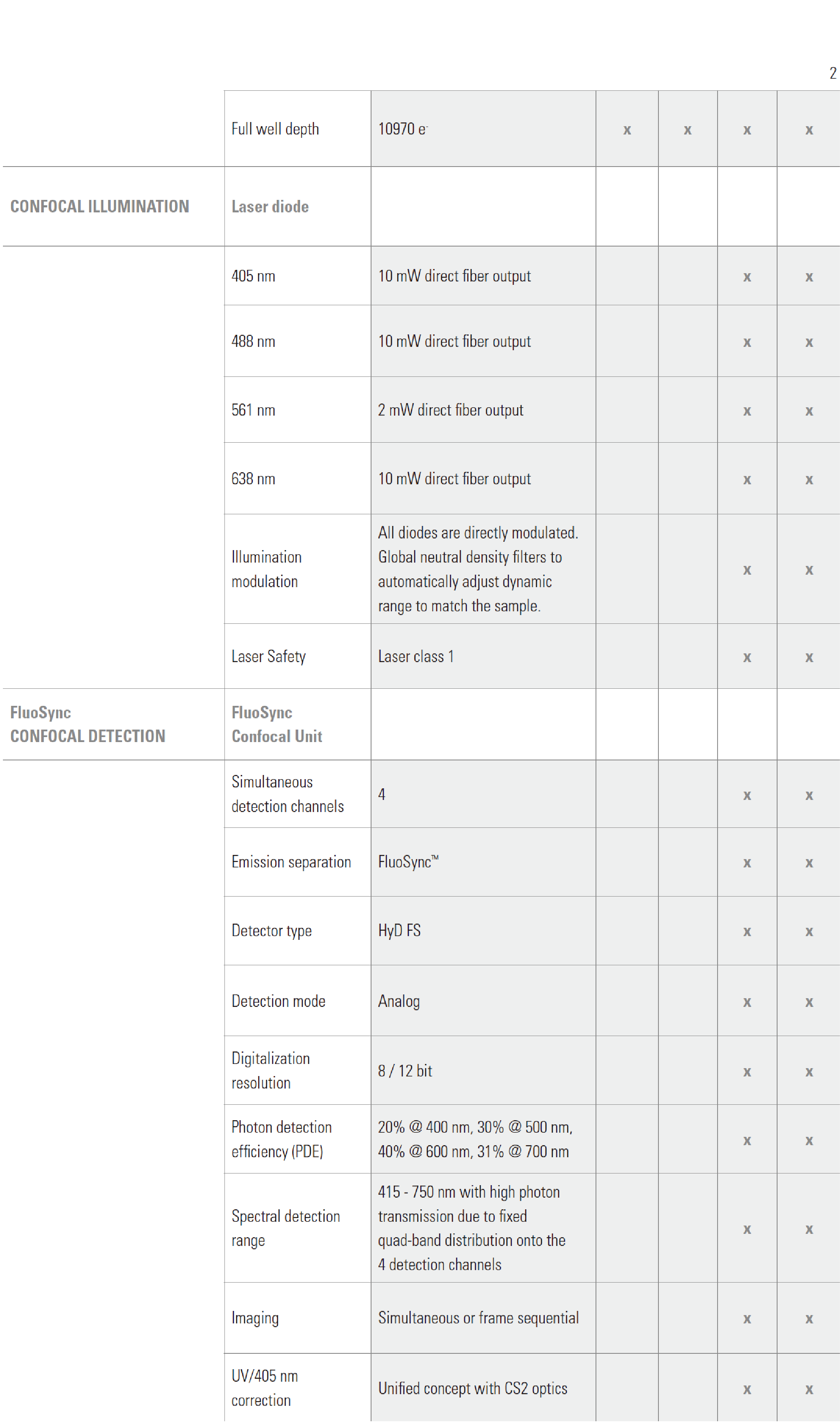Image resolution: width=840 pixels, height=1425 pixels.
Task: Select the Emission separation row label
Action: tap(291, 862)
